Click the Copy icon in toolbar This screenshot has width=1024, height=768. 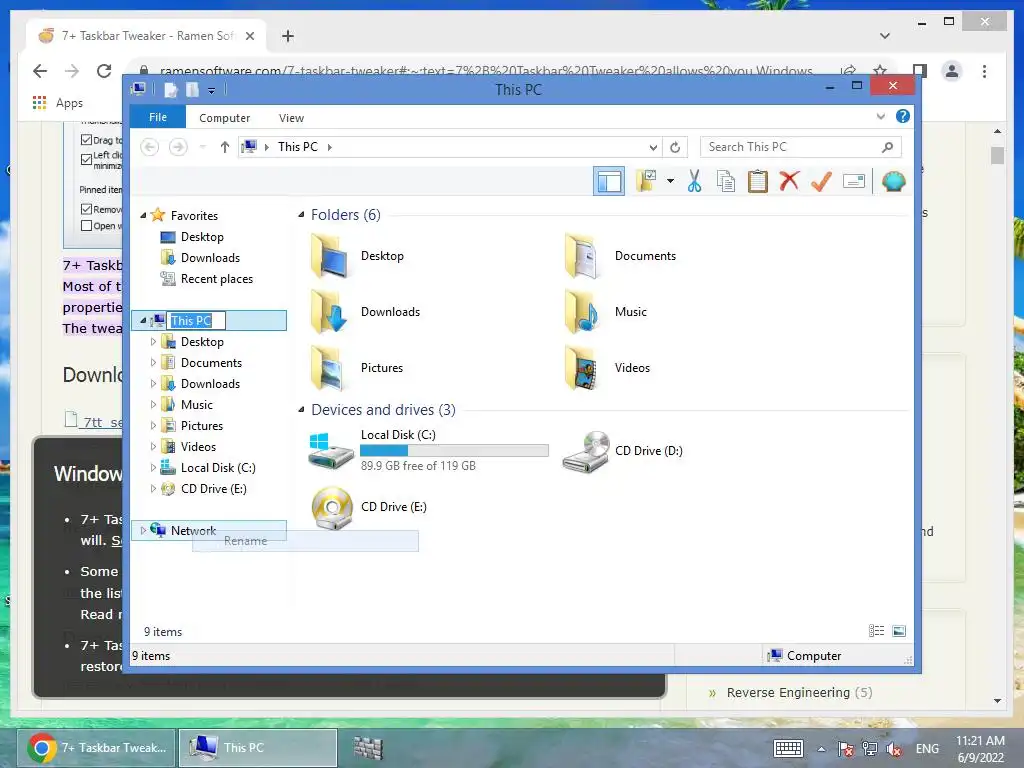coord(726,181)
